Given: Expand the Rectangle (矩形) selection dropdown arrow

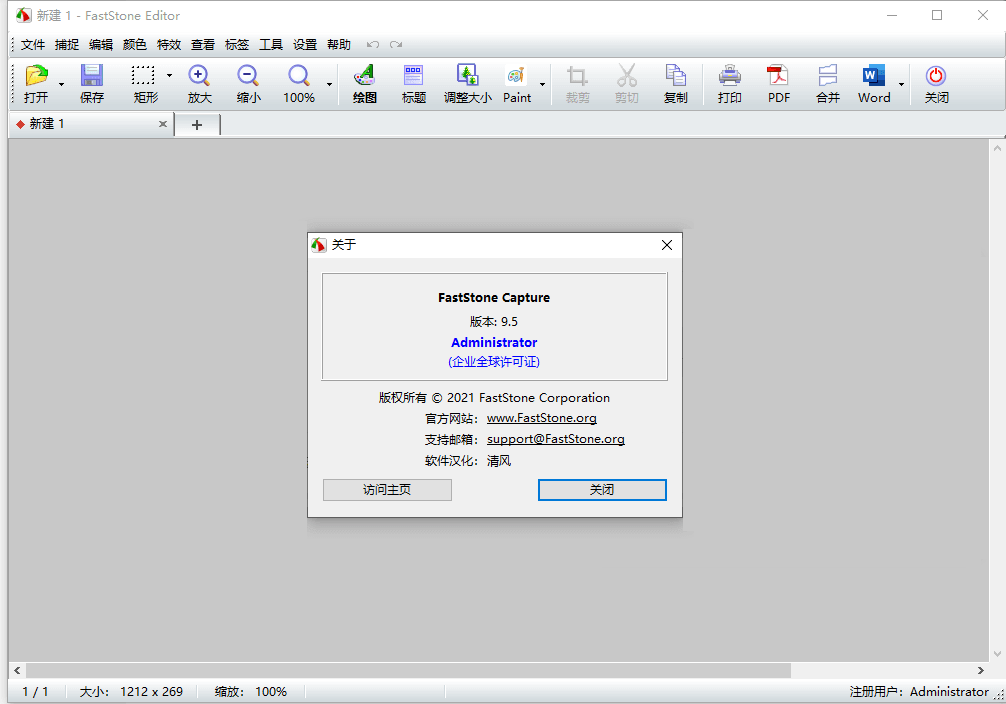Looking at the screenshot, I should pyautogui.click(x=169, y=76).
